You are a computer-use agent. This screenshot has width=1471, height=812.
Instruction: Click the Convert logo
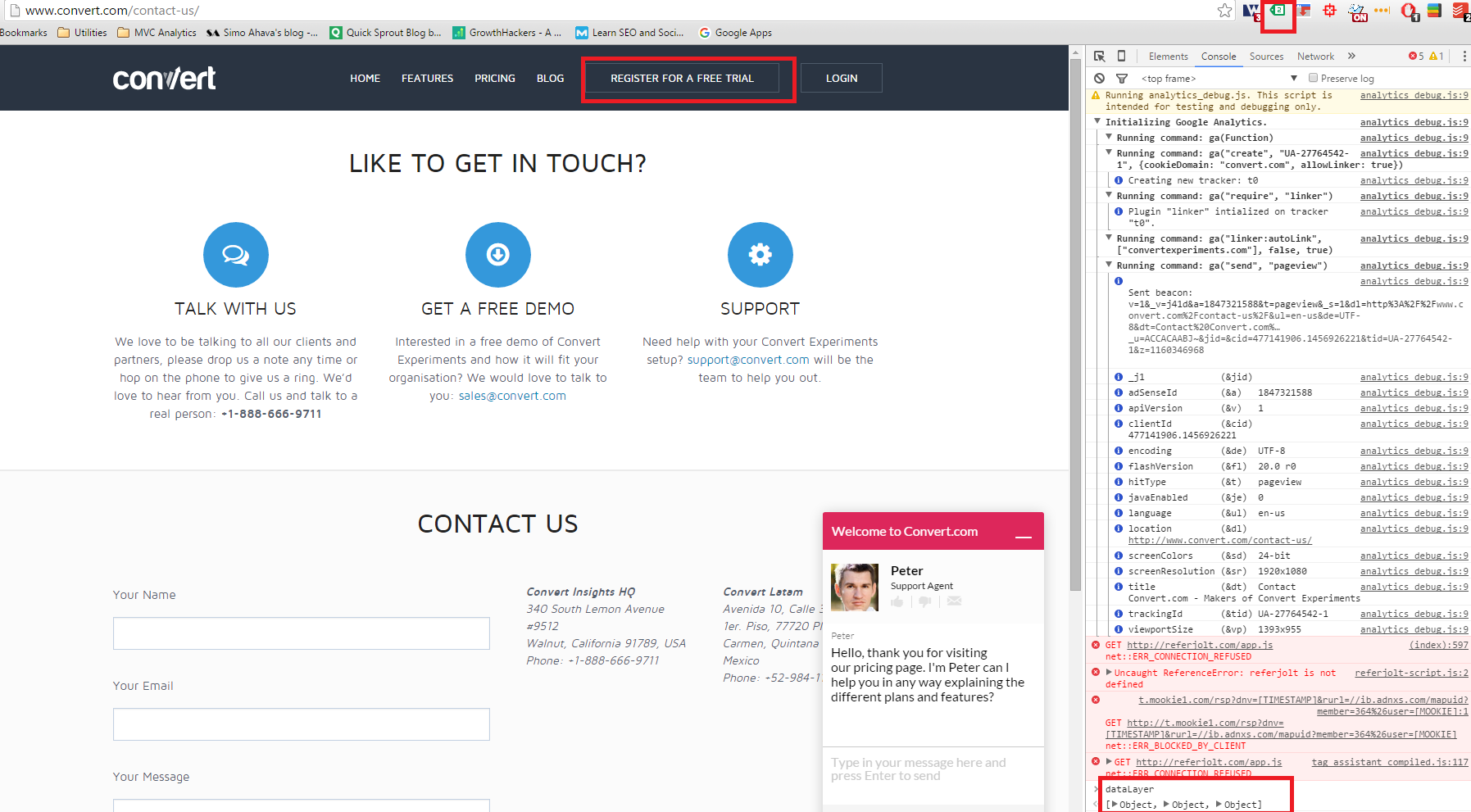click(x=164, y=79)
